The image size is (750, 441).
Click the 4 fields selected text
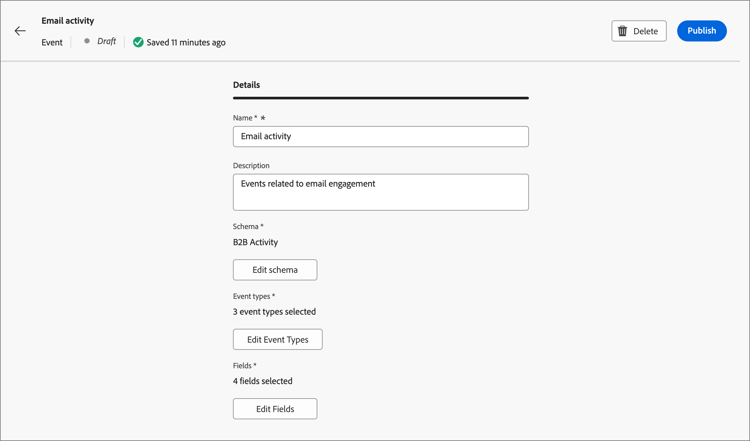263,381
